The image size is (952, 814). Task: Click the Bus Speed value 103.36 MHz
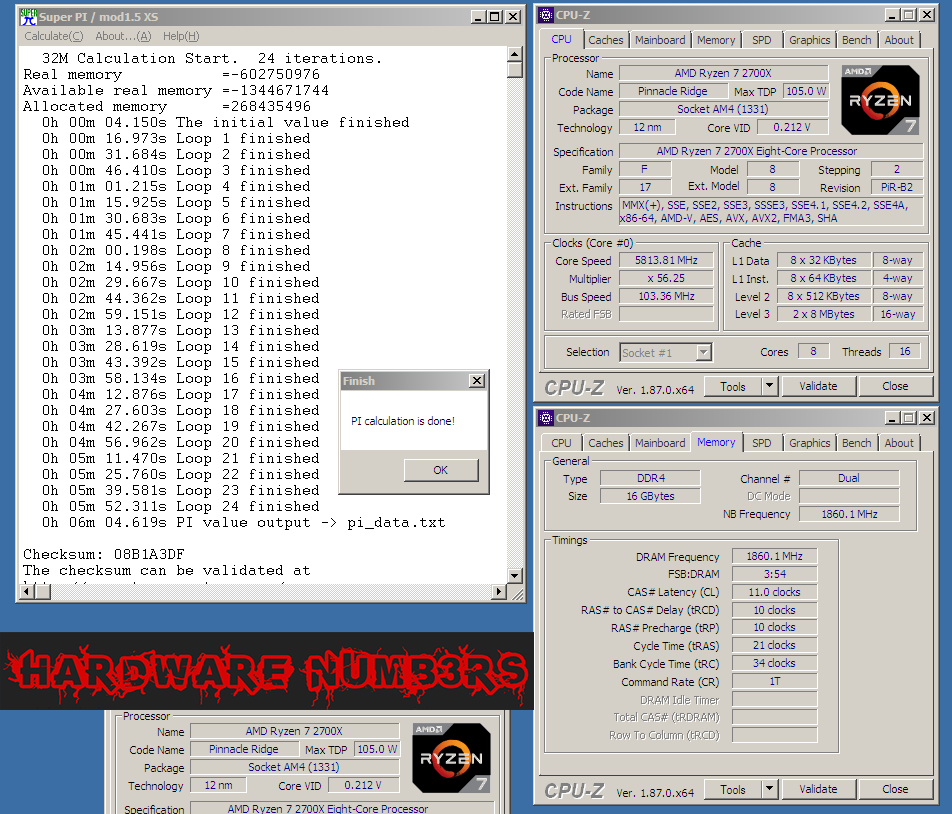[x=666, y=296]
